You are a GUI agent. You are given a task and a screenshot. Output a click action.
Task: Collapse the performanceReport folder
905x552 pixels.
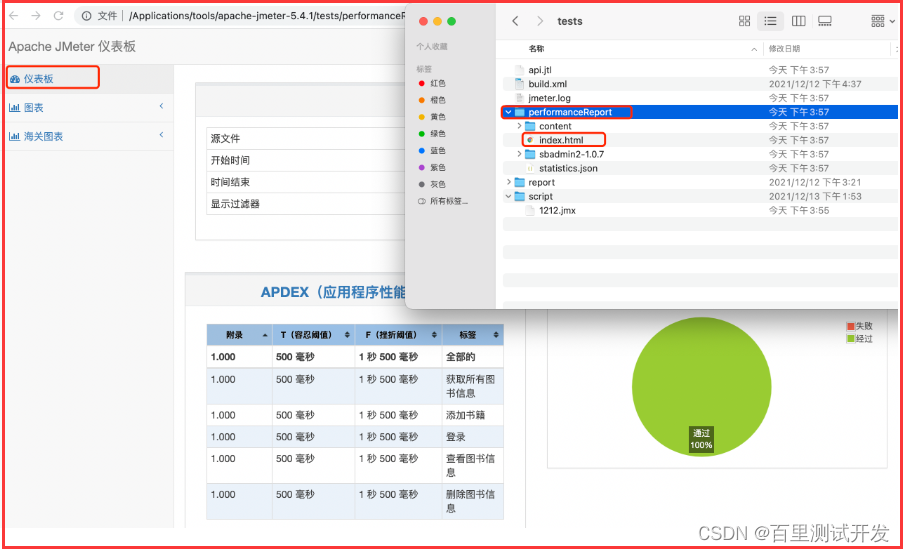pos(508,112)
